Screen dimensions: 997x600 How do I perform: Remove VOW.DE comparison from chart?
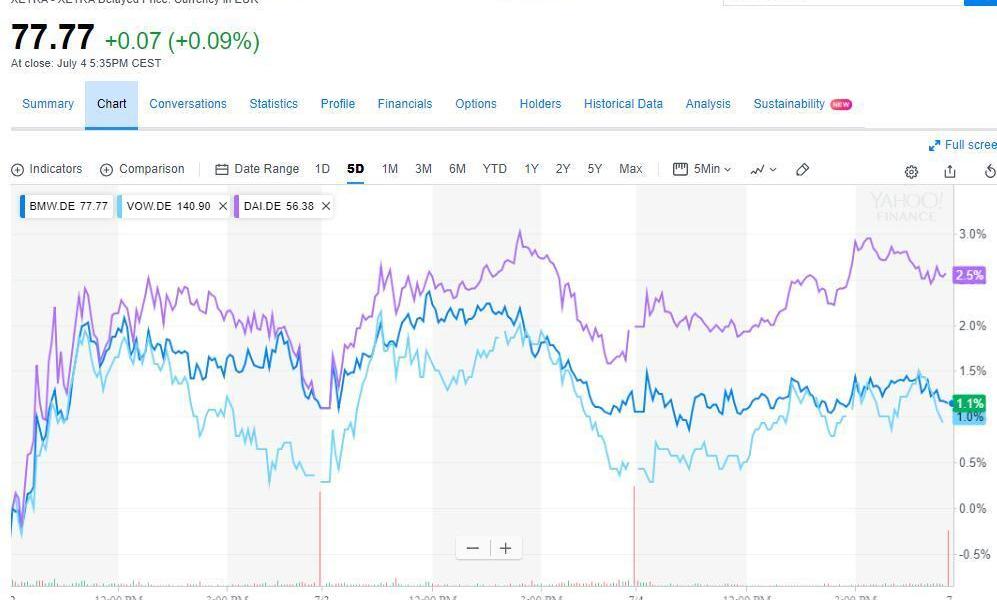222,206
